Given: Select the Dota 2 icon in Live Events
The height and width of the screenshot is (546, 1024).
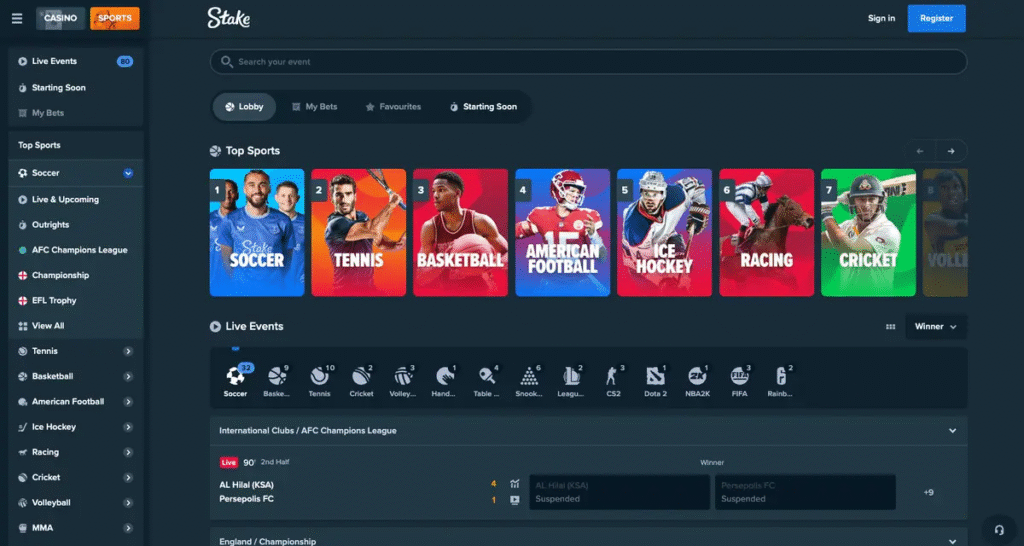Looking at the screenshot, I should (x=655, y=377).
